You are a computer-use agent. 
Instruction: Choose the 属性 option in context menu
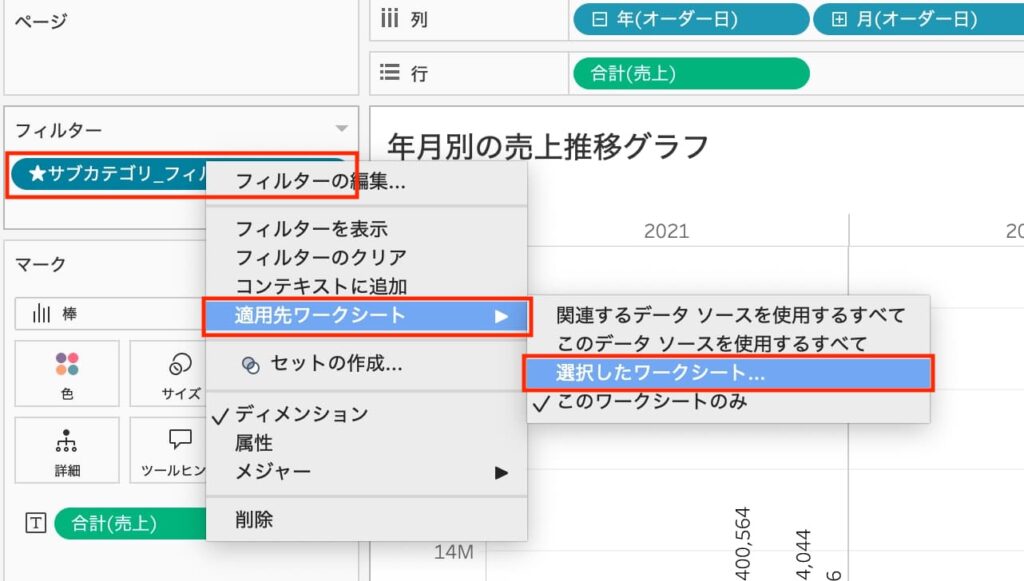tap(254, 442)
